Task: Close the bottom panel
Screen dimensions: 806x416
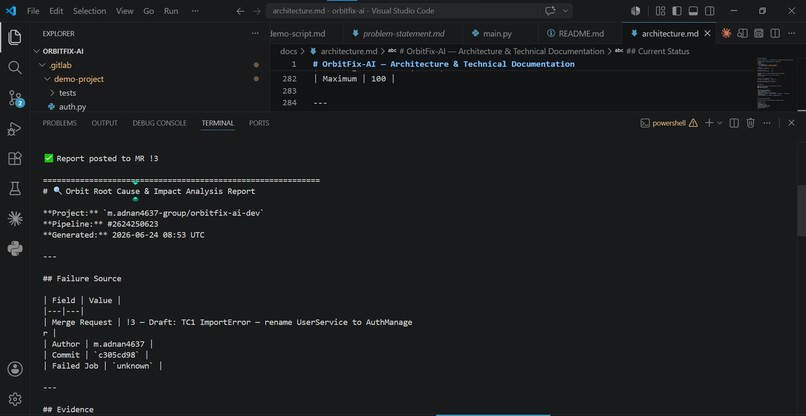Action: tap(791, 123)
